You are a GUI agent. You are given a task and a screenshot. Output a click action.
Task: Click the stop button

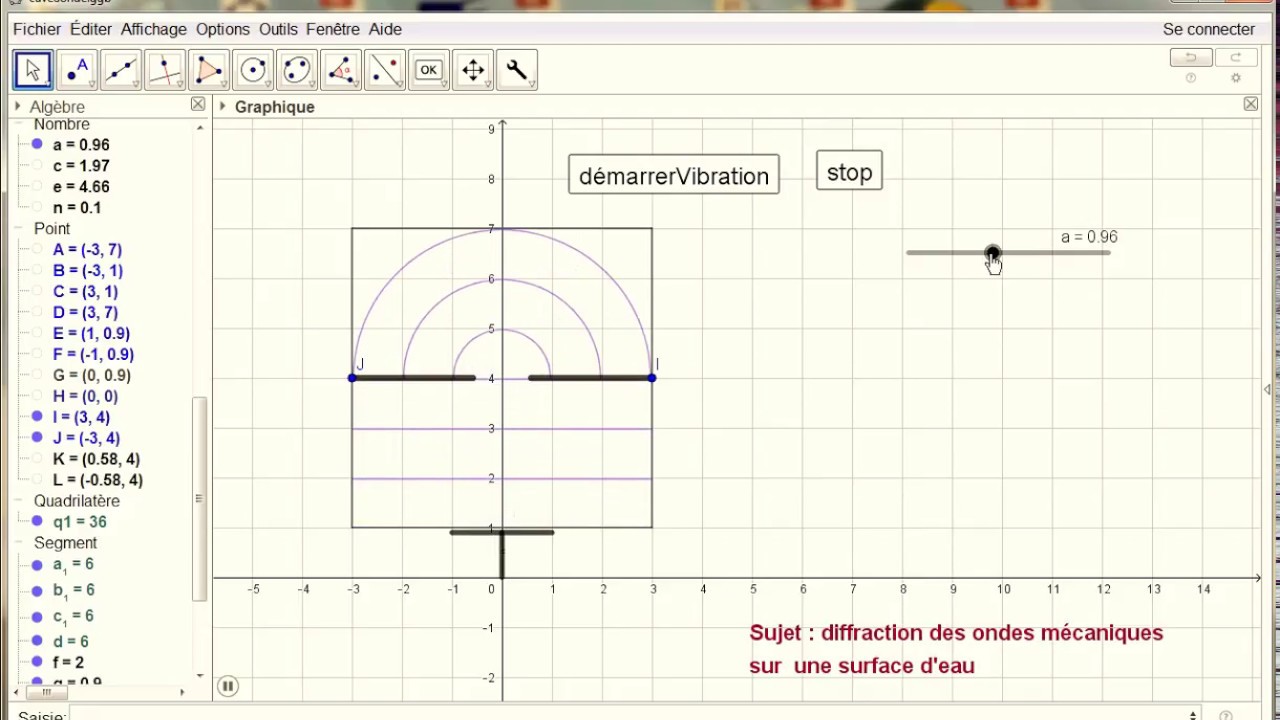pos(849,171)
